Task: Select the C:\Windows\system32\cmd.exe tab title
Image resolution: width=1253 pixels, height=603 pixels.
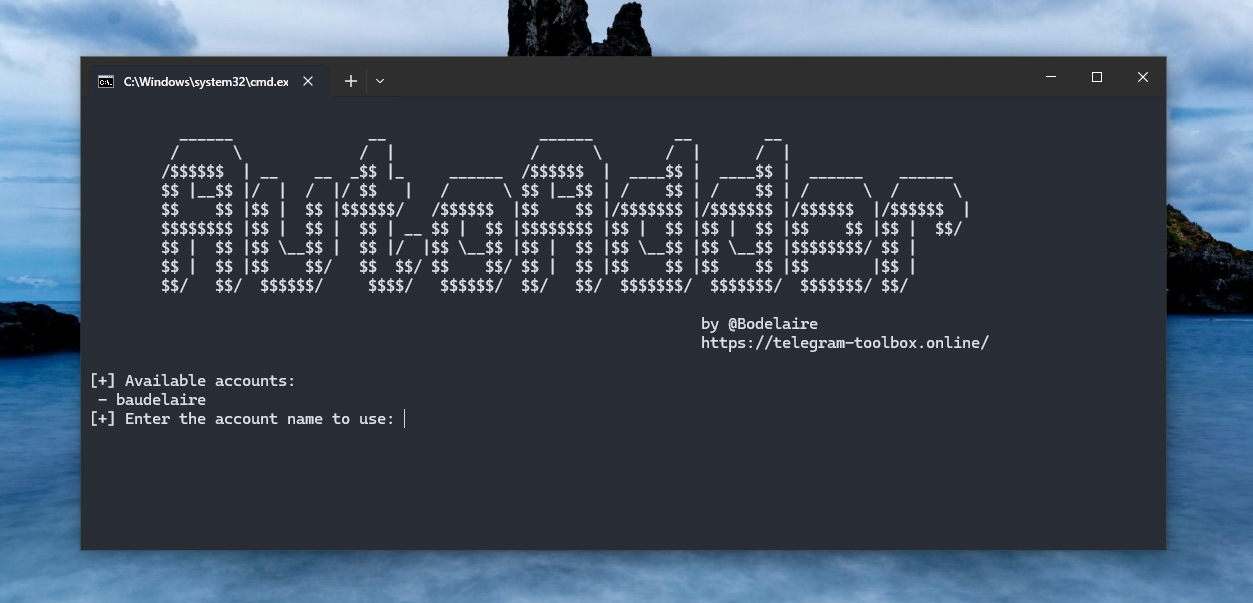Action: tap(205, 82)
